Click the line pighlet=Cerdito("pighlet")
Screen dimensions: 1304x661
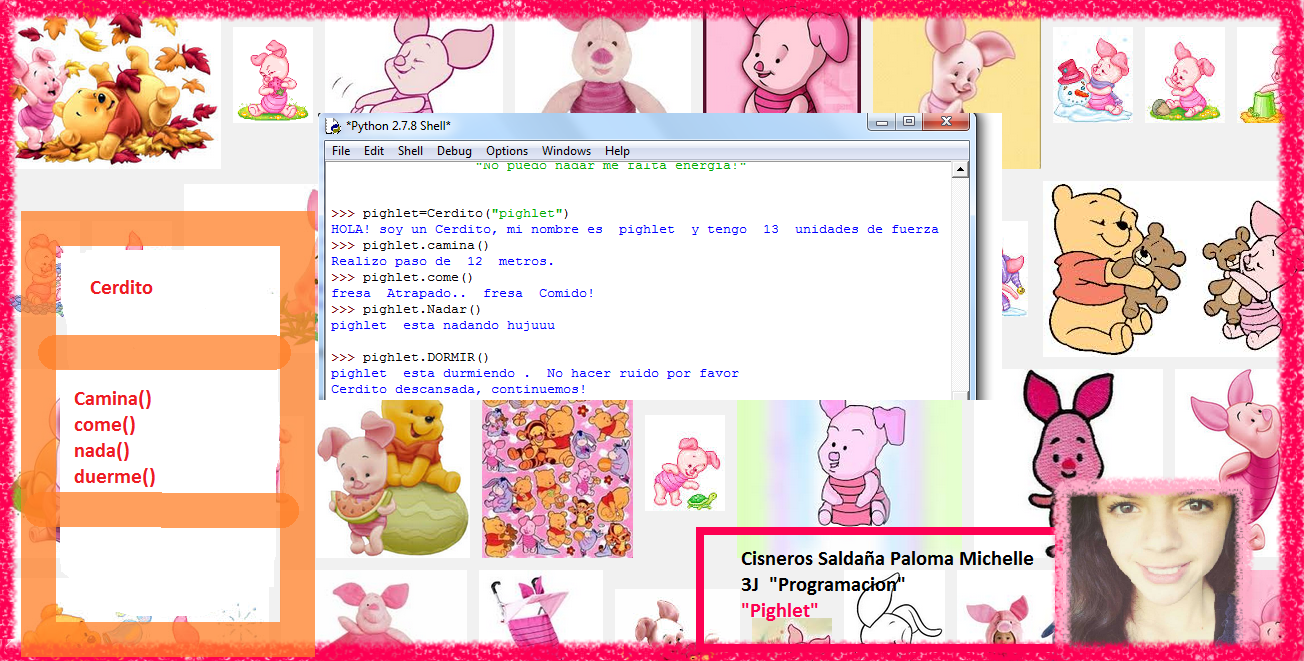click(450, 213)
